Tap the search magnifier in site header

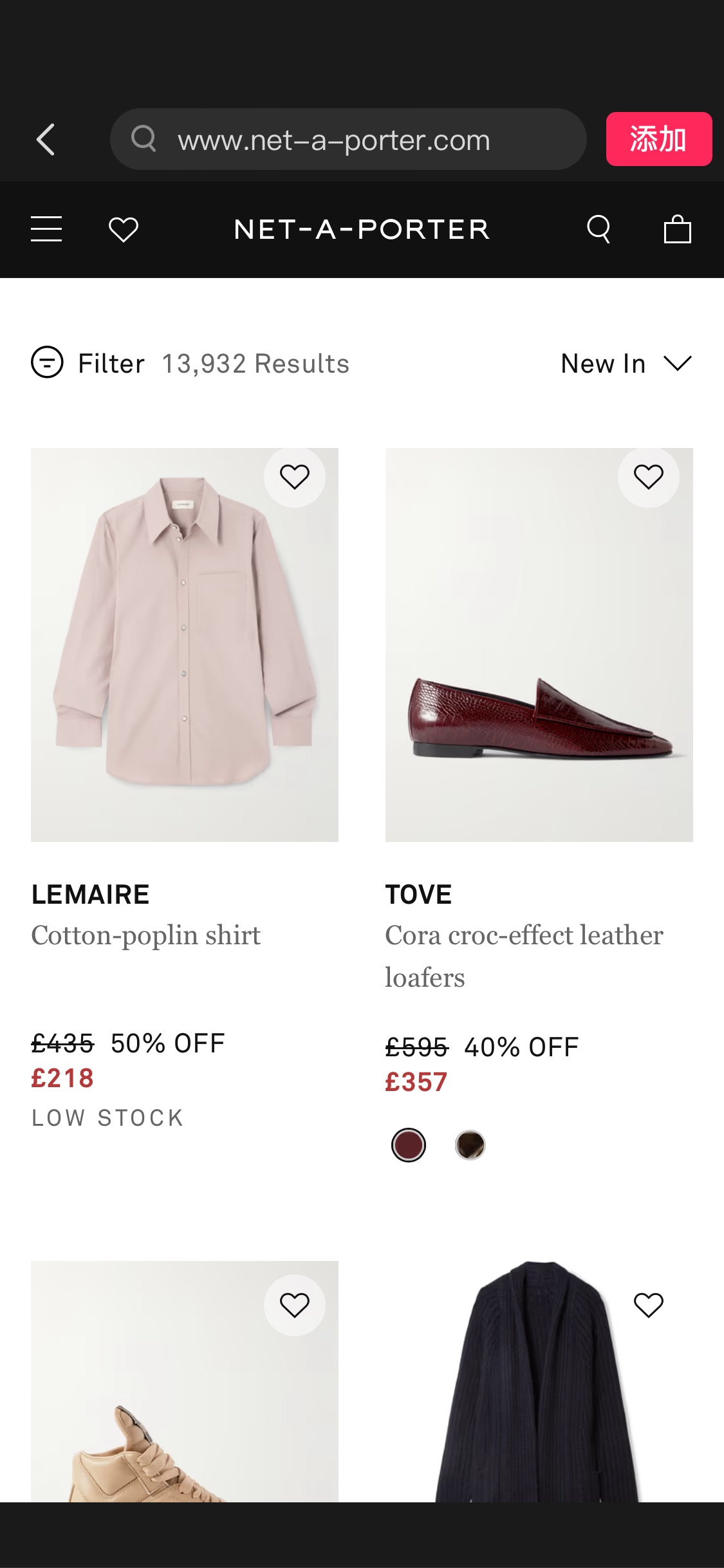[x=599, y=229]
